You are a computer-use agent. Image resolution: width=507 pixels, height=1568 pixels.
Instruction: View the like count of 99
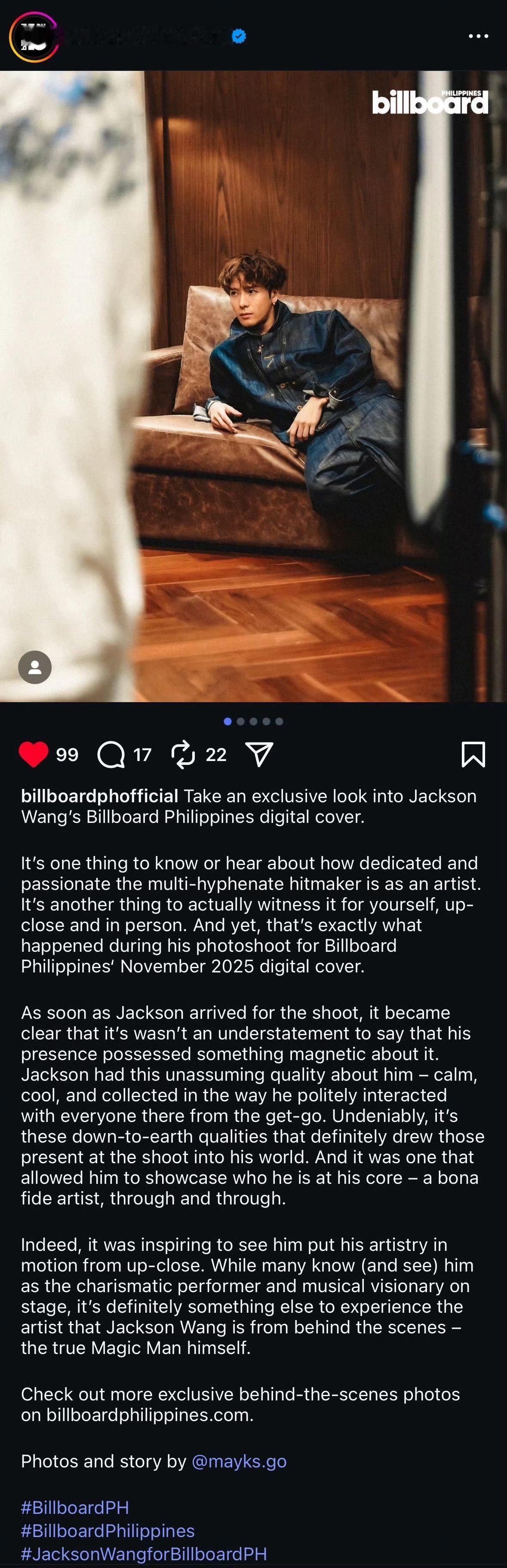pyautogui.click(x=67, y=755)
